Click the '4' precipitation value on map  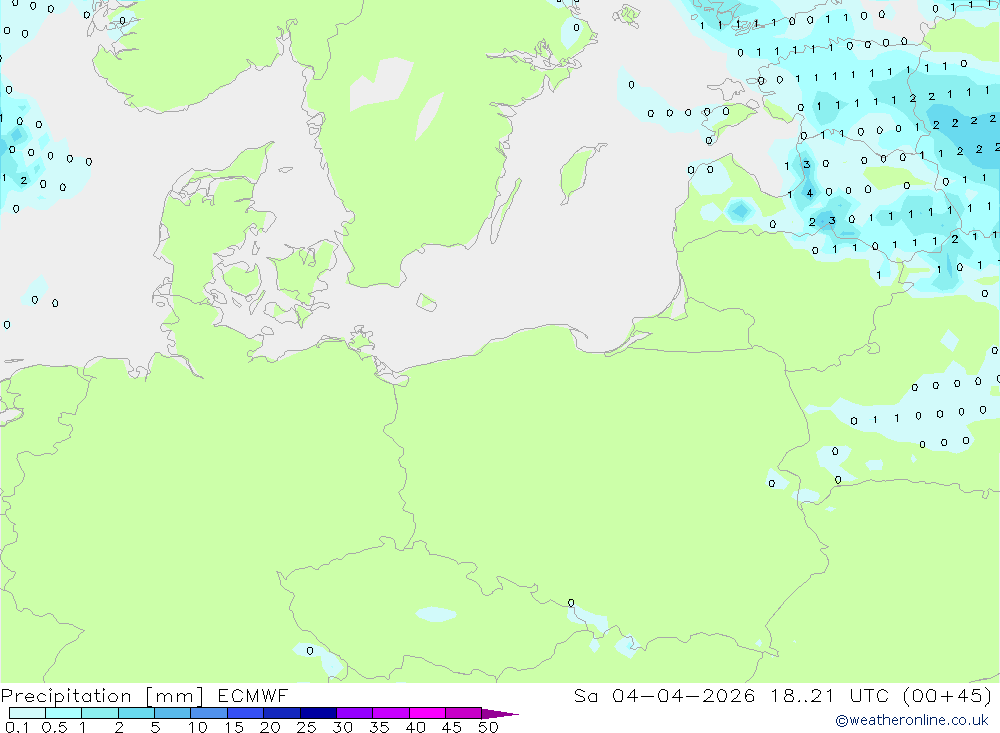click(809, 193)
